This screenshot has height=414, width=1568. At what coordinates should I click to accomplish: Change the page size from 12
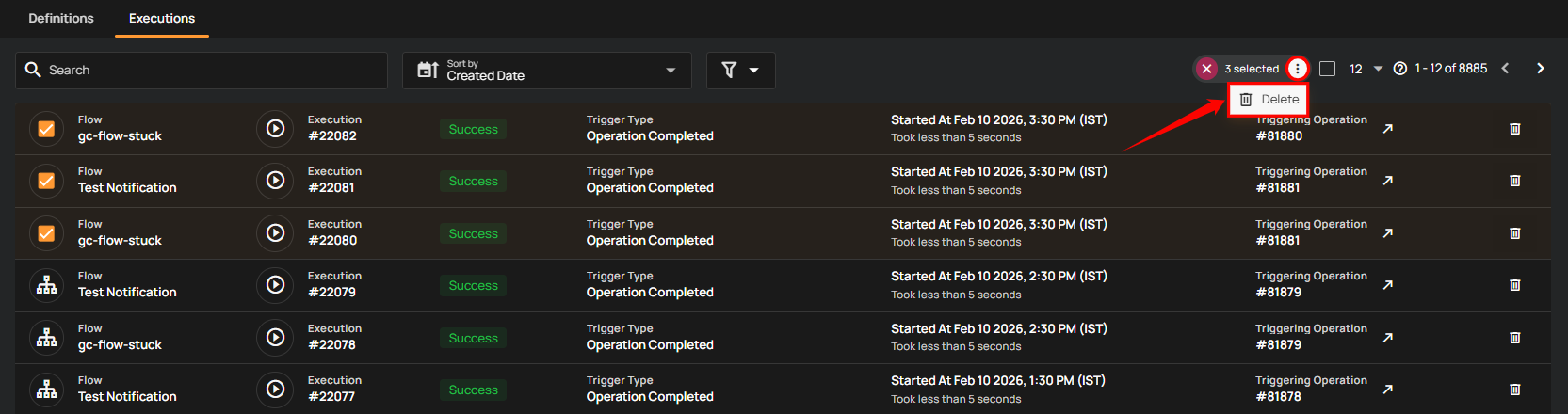[x=1366, y=69]
